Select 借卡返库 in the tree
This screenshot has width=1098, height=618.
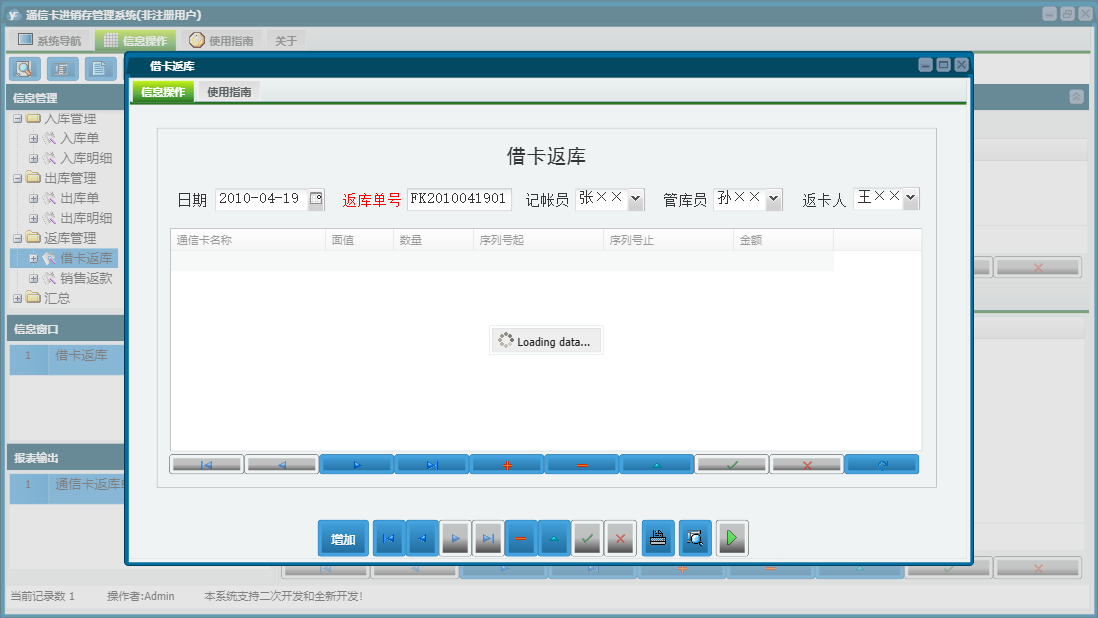click(x=85, y=258)
